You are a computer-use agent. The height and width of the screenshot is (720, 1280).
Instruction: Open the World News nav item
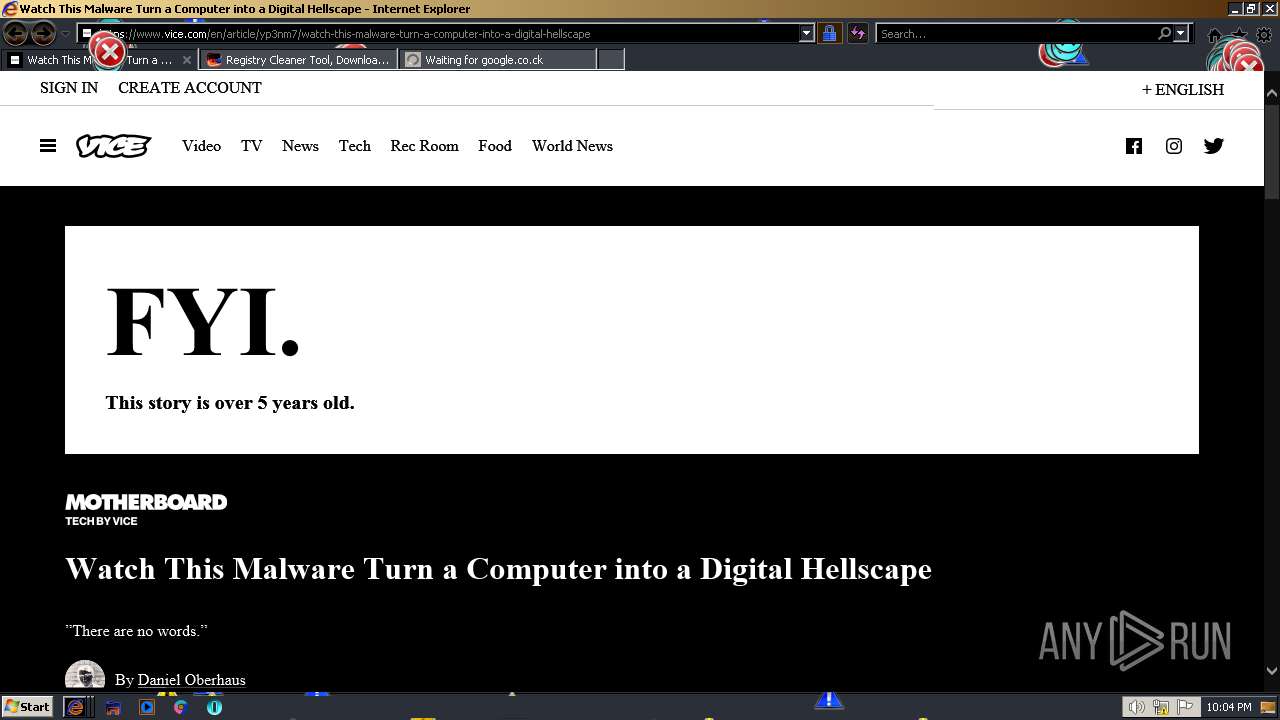click(x=572, y=146)
